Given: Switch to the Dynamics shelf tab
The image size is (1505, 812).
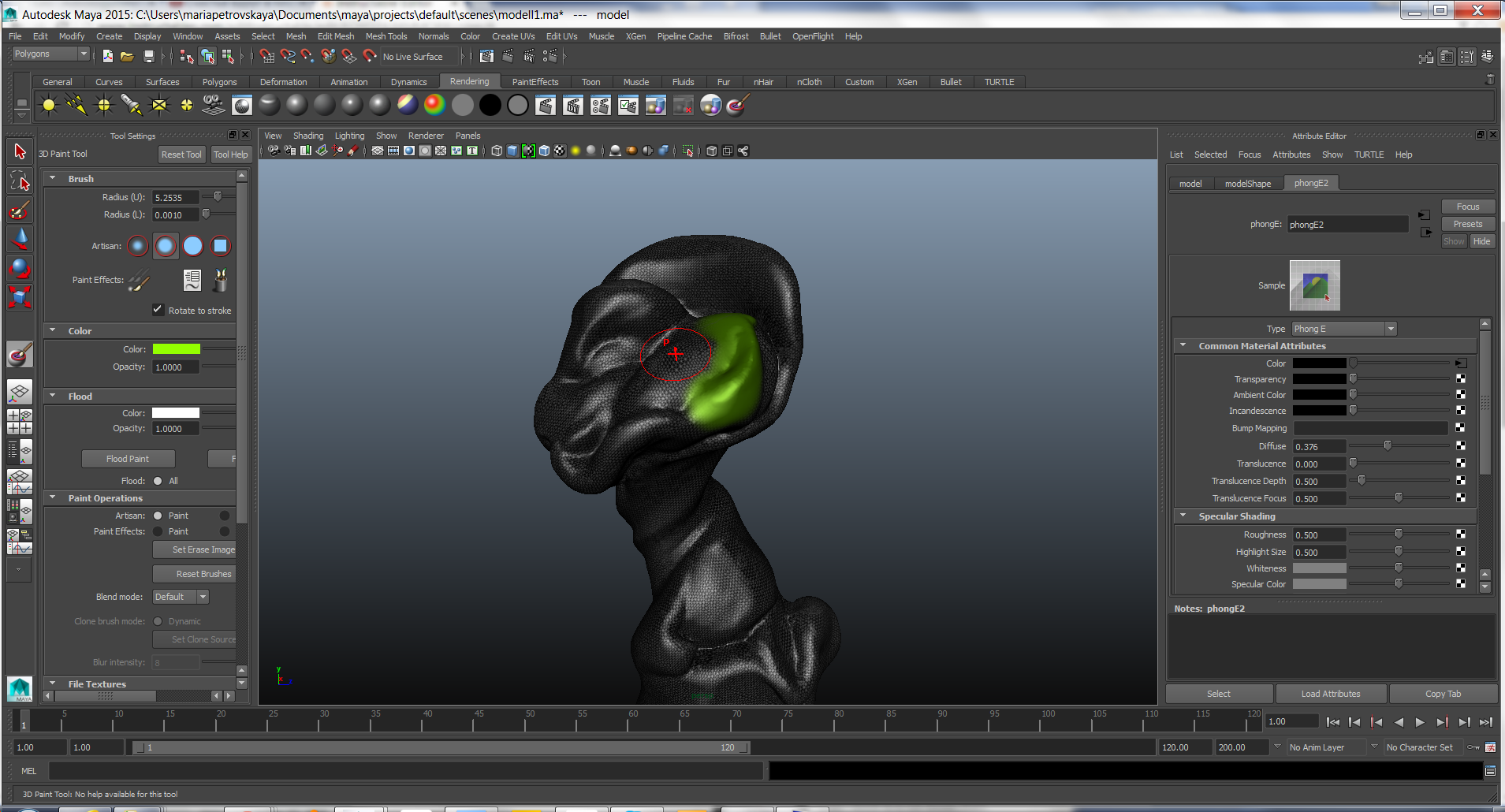Looking at the screenshot, I should pyautogui.click(x=408, y=81).
